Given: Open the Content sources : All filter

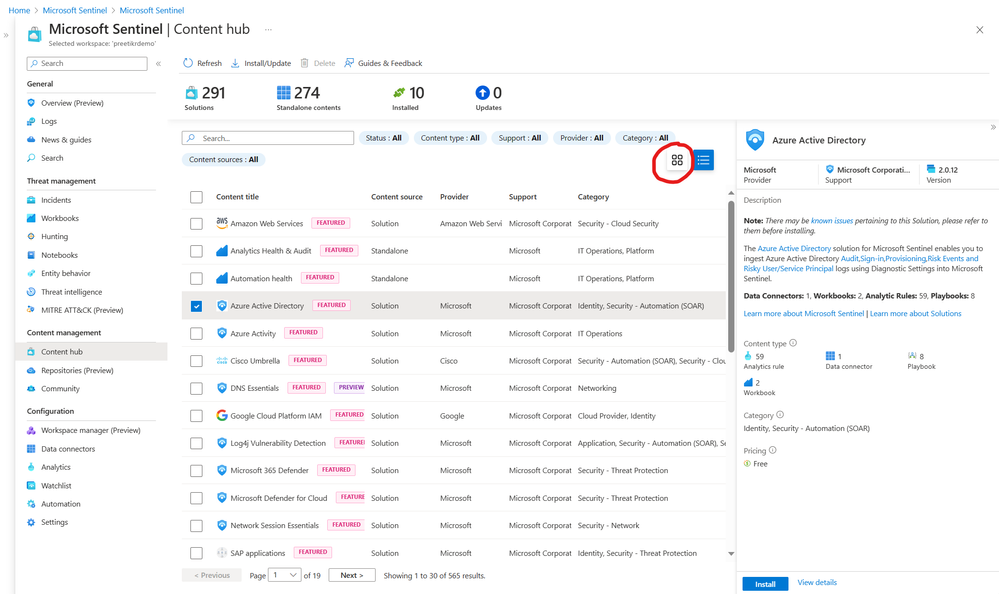Looking at the screenshot, I should [x=224, y=159].
